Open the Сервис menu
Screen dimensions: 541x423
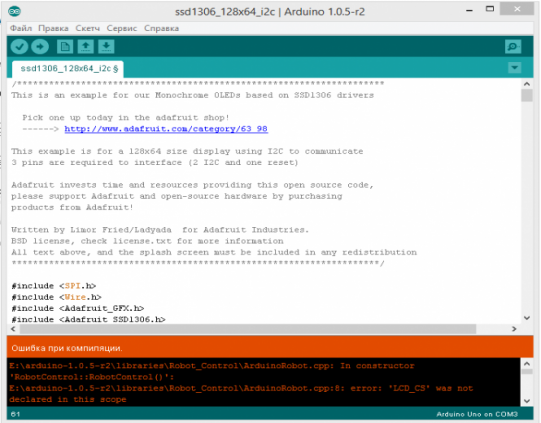point(121,28)
